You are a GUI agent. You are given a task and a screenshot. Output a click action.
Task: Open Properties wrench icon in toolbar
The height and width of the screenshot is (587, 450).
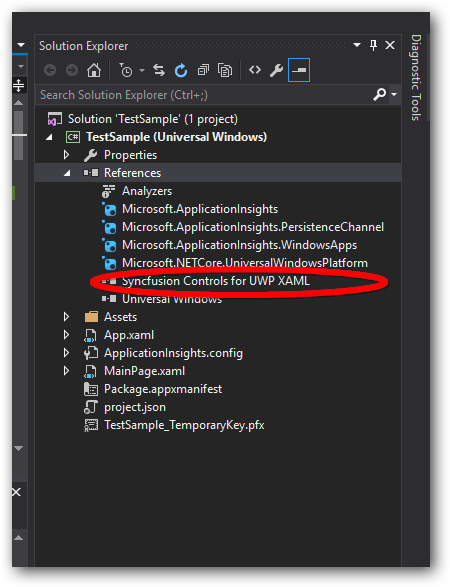point(276,70)
